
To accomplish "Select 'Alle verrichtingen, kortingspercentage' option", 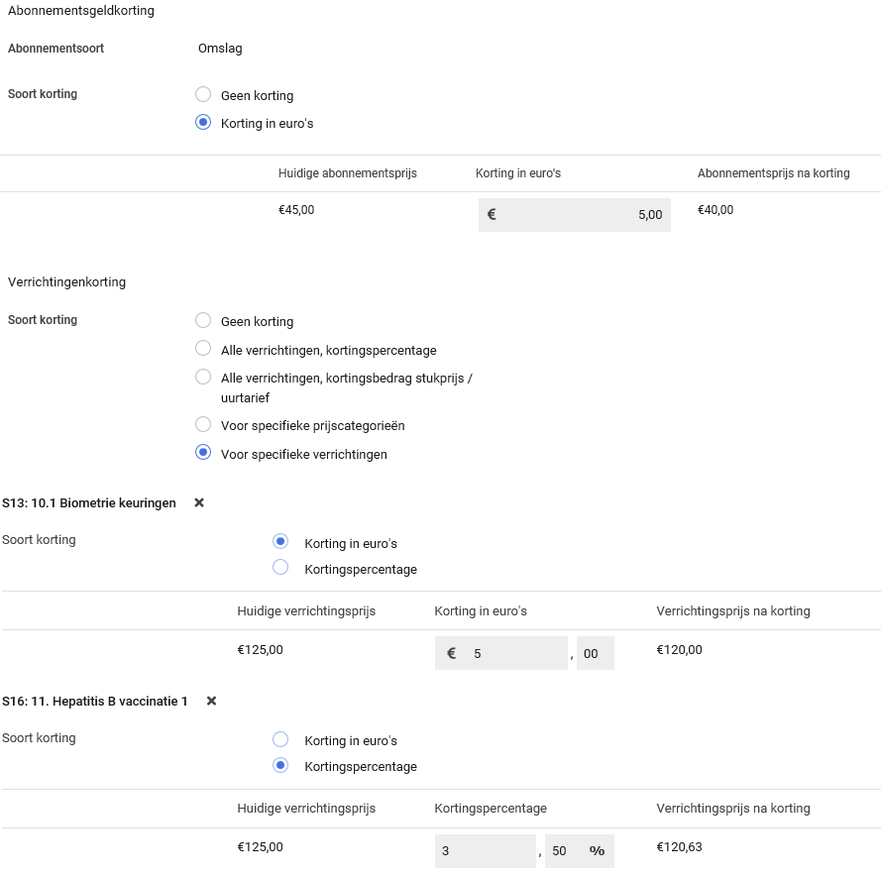I will 203,349.
